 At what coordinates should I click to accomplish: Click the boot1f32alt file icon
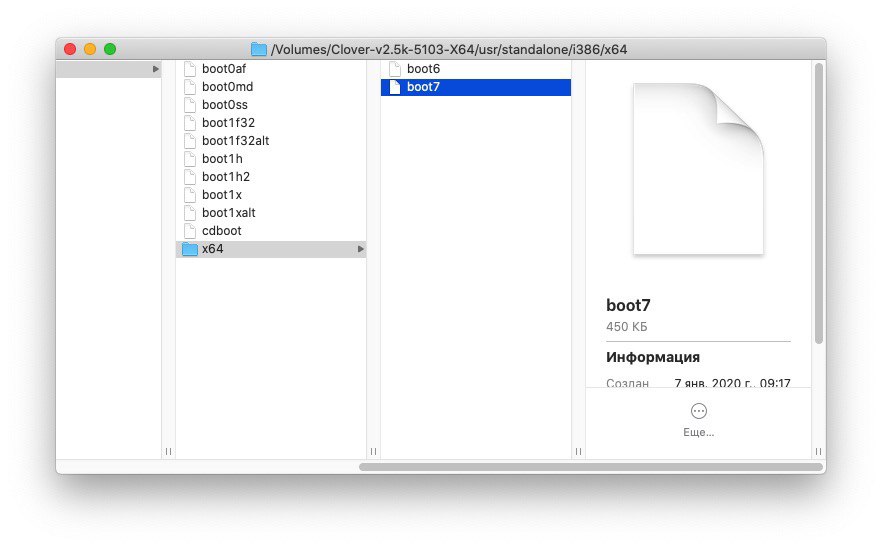click(x=190, y=141)
